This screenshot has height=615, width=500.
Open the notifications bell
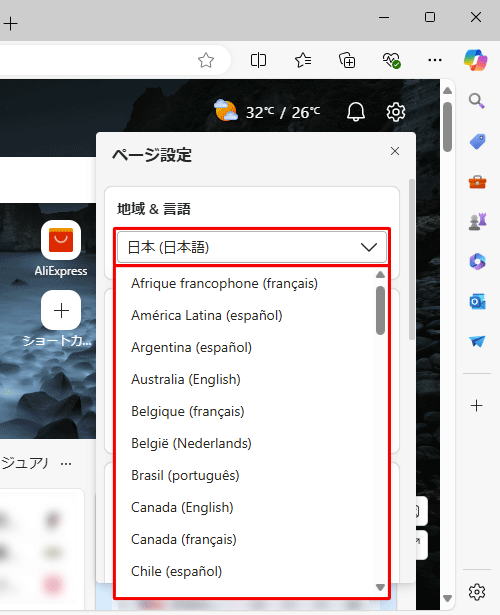point(356,112)
